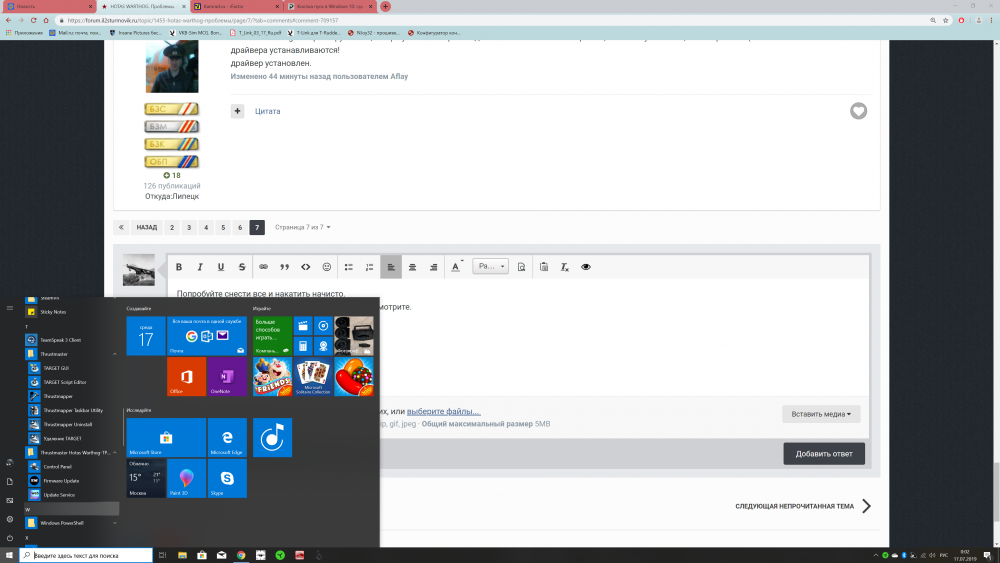1000x563 pixels.
Task: Insert a quote block in the editor
Action: [284, 267]
